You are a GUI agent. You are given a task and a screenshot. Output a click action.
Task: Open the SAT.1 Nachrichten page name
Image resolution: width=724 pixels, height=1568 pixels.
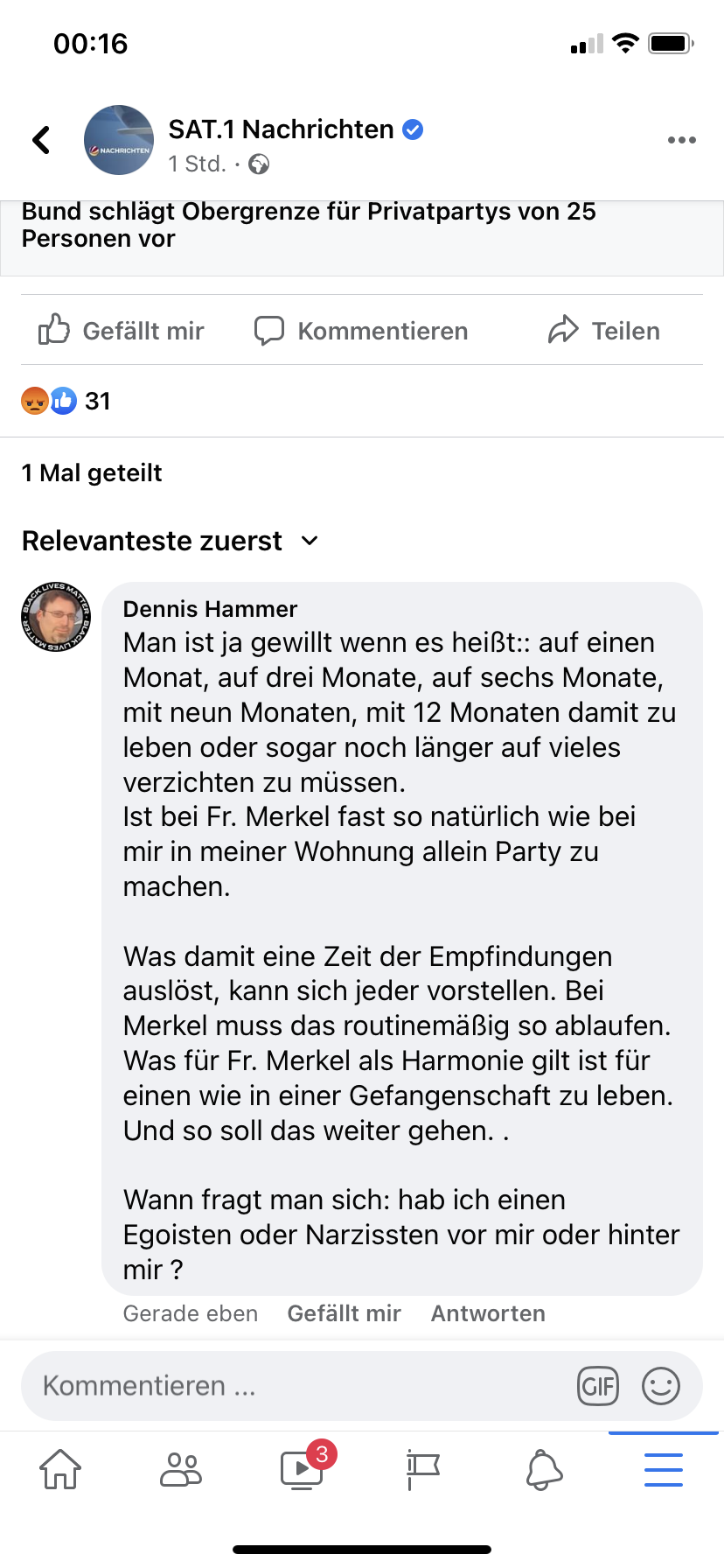pyautogui.click(x=281, y=129)
